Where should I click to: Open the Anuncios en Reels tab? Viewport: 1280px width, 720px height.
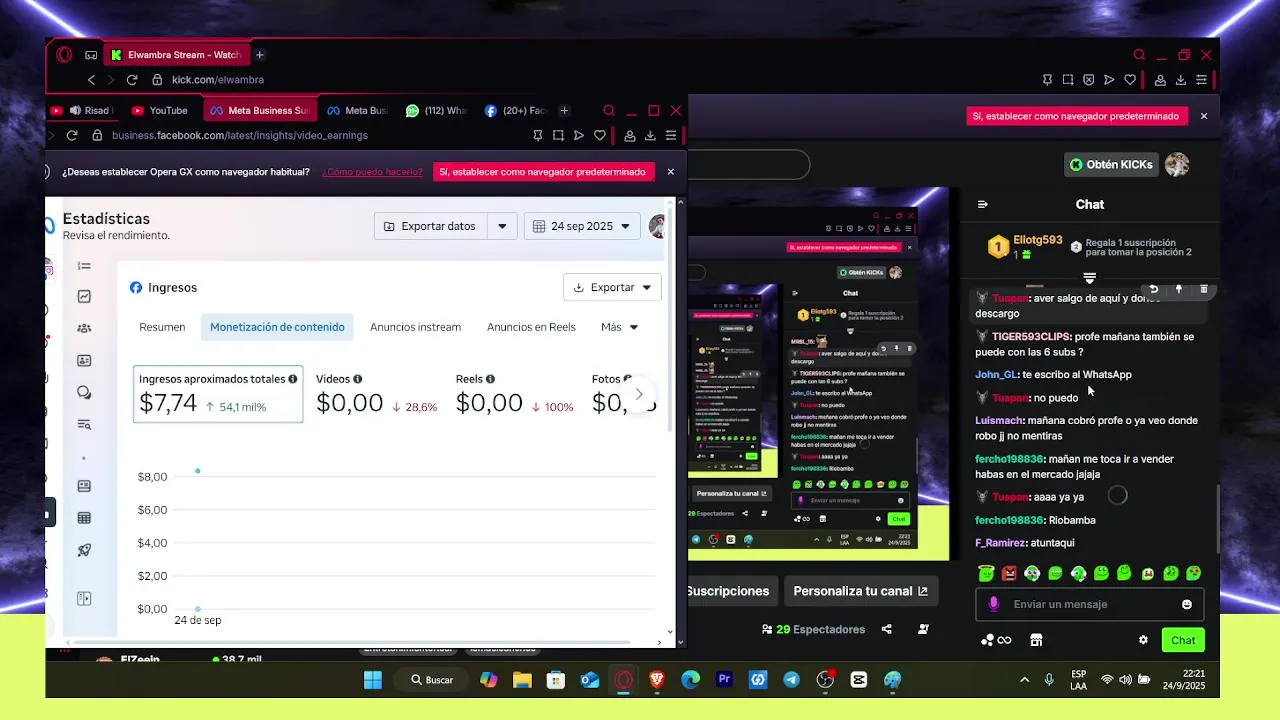[x=531, y=327]
